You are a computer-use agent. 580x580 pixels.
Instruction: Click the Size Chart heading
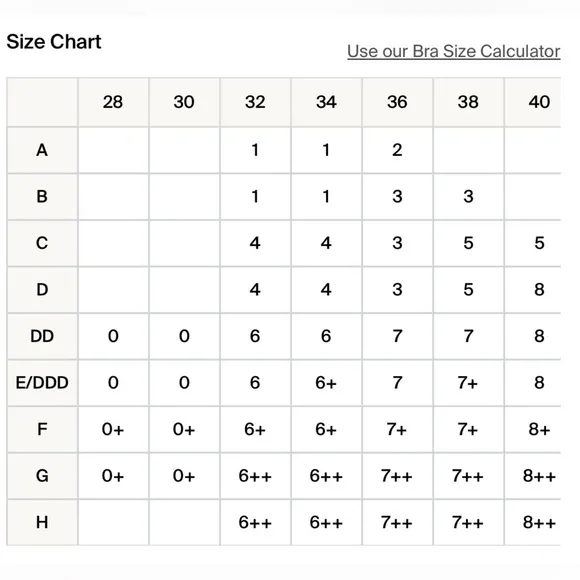coord(54,41)
